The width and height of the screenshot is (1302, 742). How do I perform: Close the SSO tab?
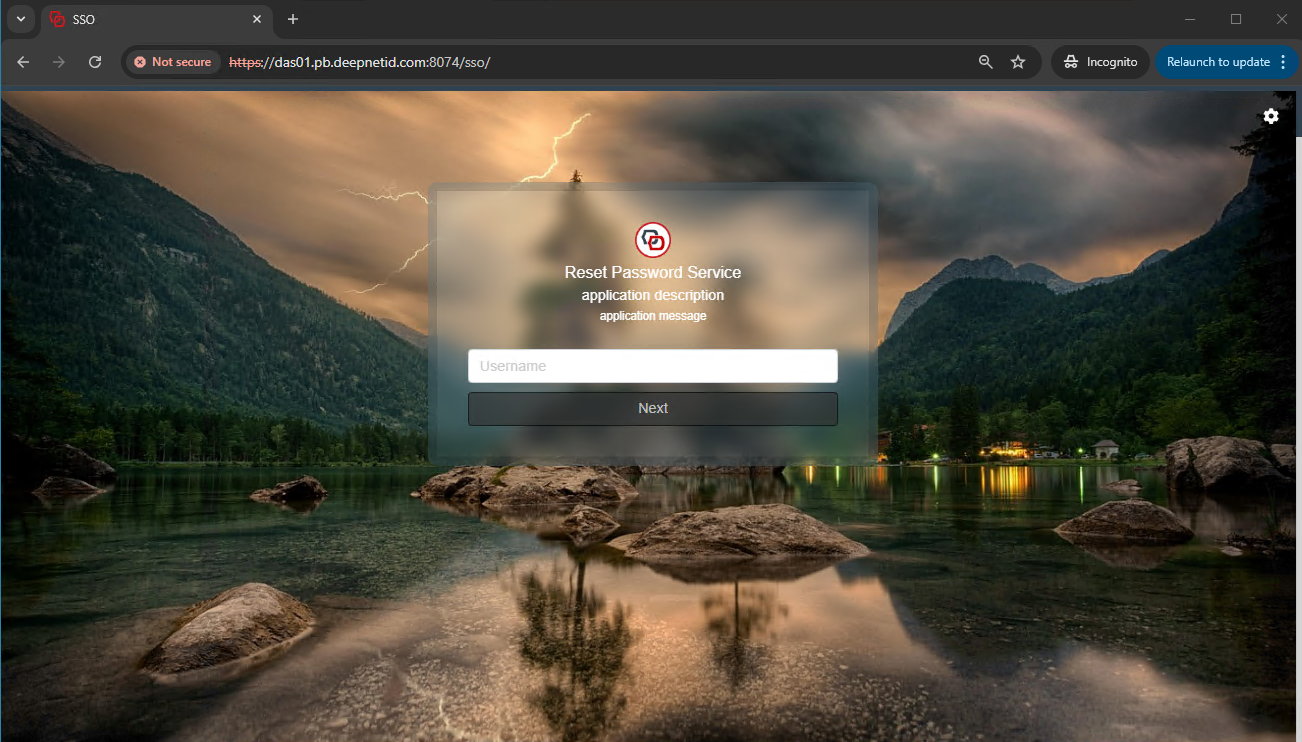tap(257, 19)
